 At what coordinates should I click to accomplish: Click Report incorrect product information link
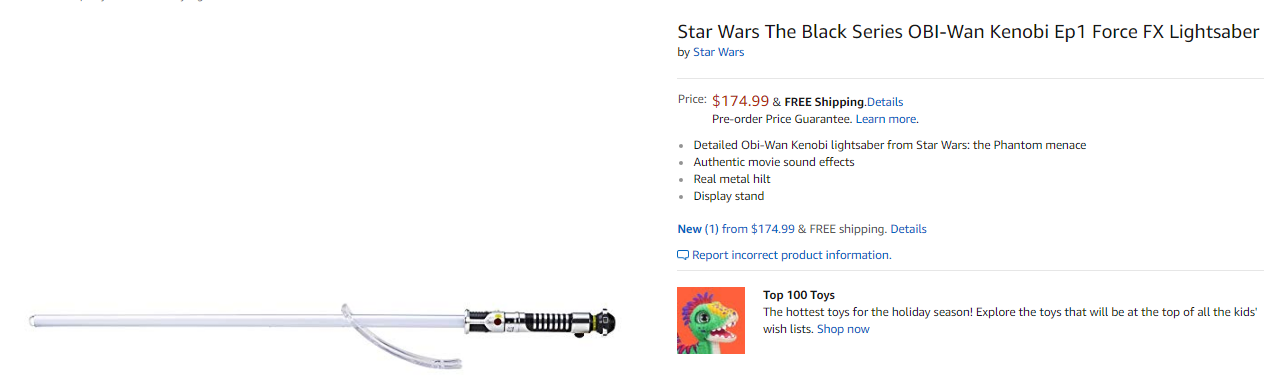[791, 255]
